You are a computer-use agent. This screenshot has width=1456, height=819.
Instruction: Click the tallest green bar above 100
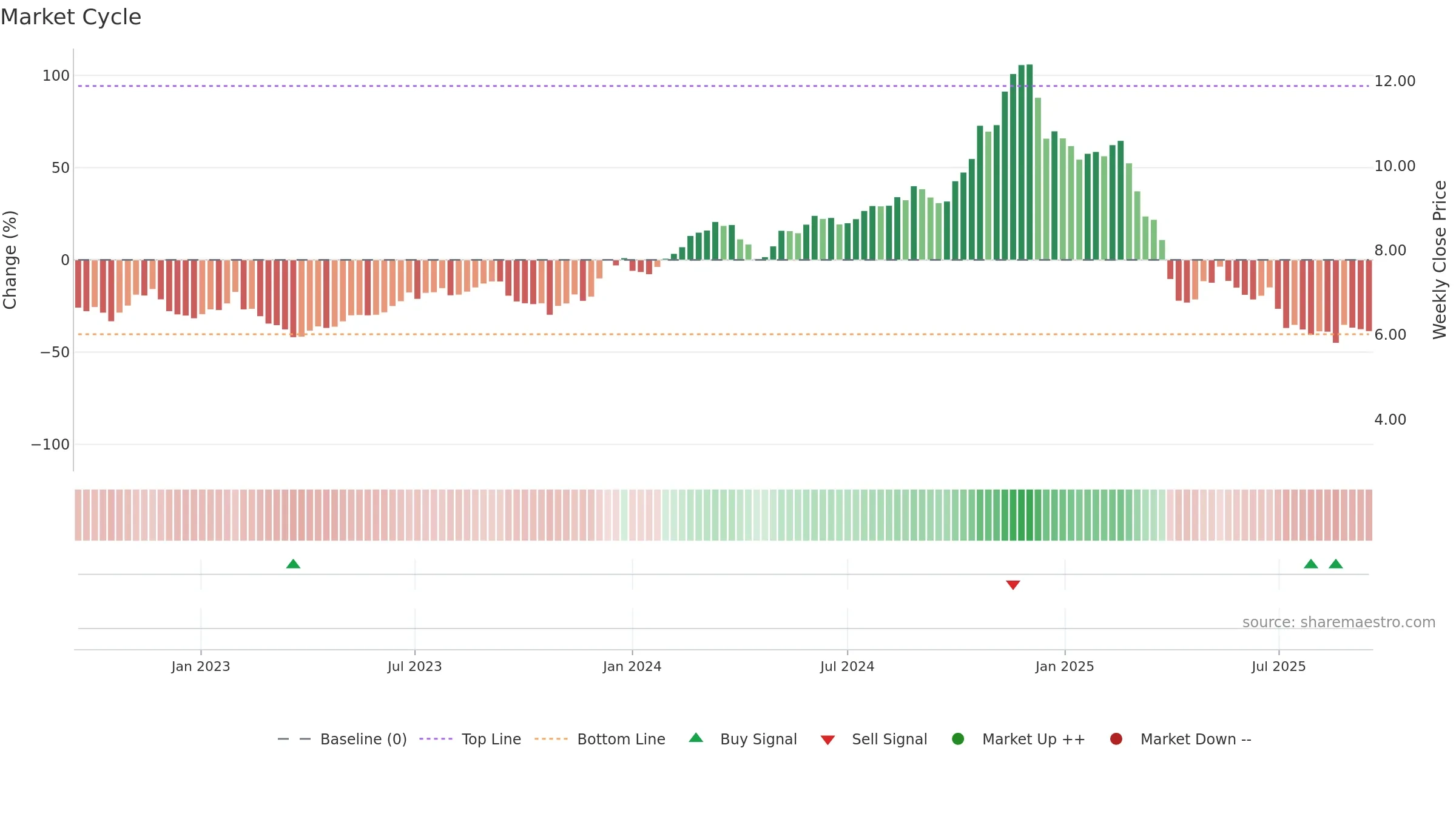(x=1030, y=162)
